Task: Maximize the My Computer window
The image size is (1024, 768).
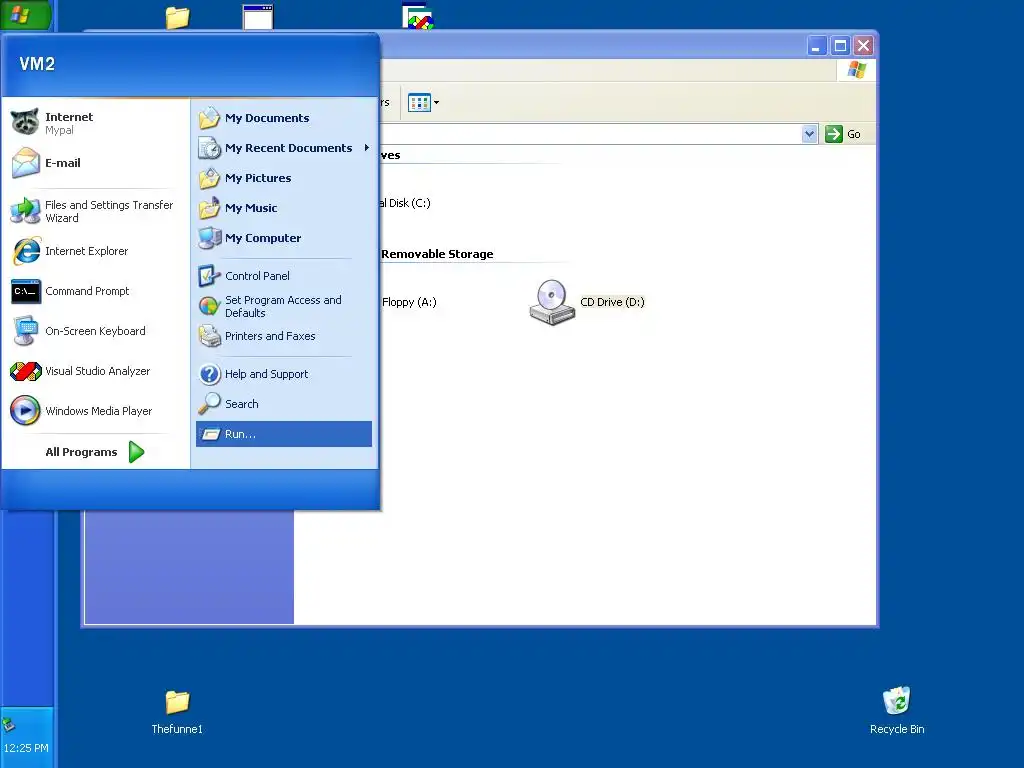Action: [840, 46]
